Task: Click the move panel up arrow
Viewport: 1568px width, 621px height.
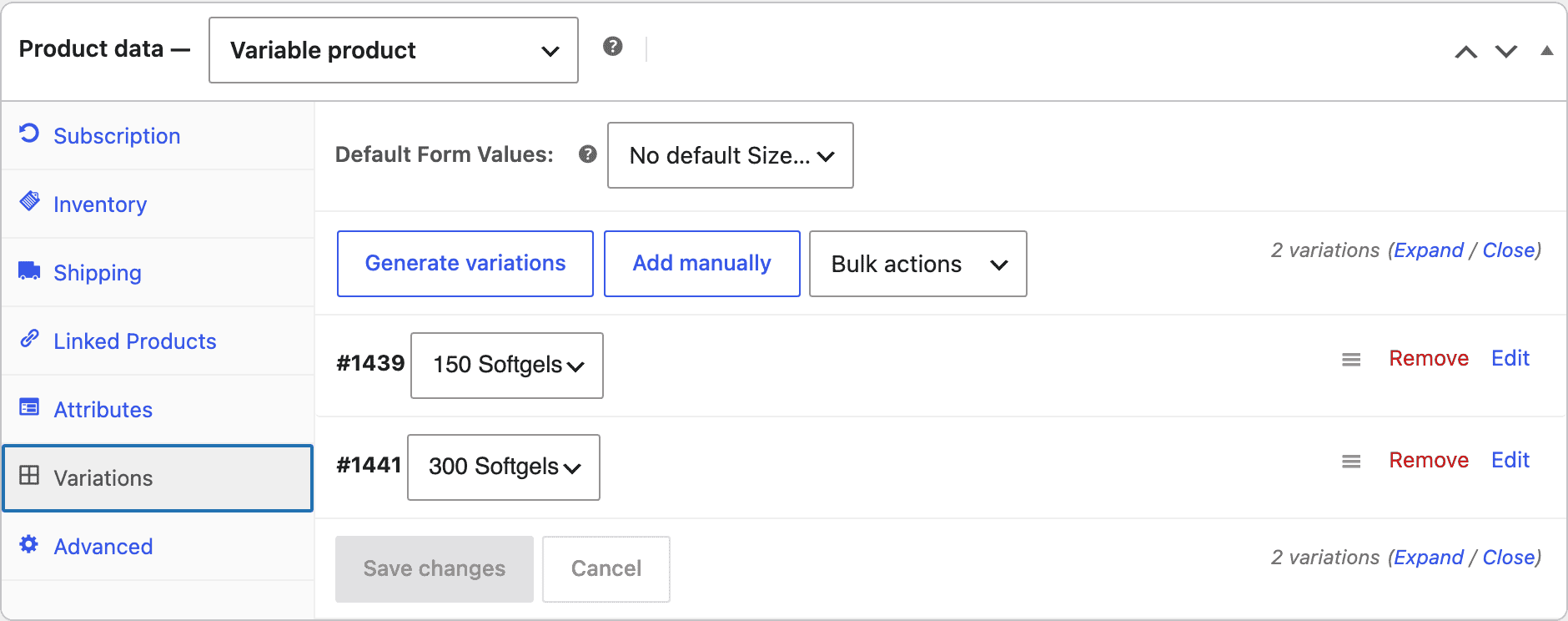Action: click(x=1466, y=52)
